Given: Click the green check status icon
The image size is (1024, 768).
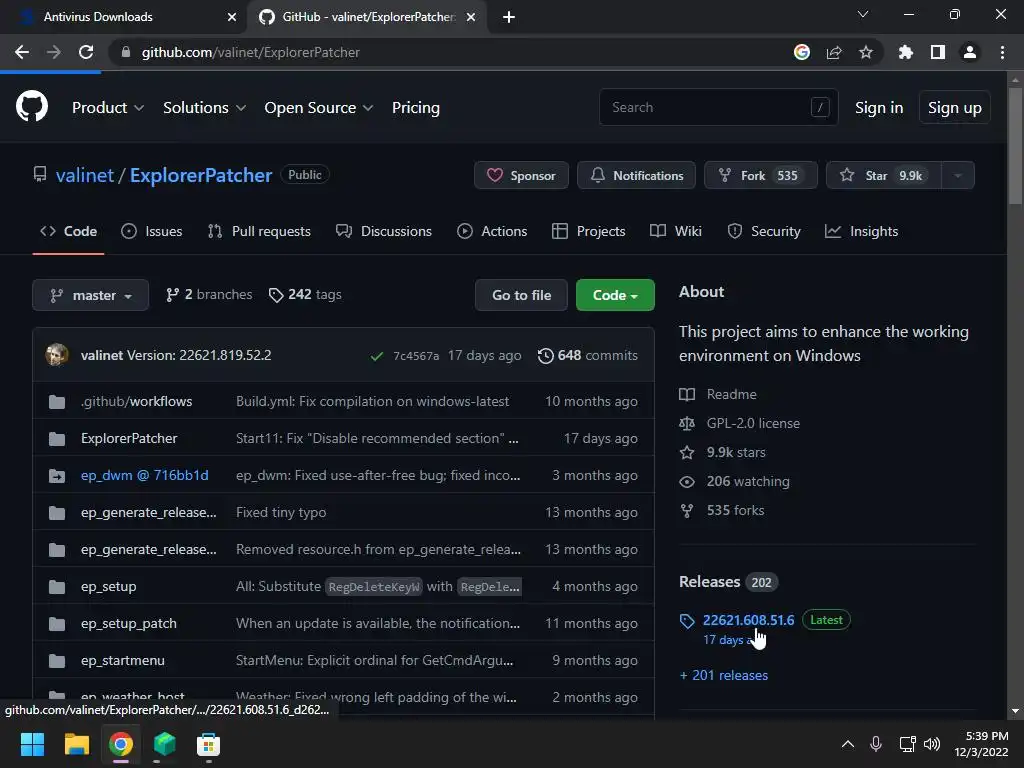Looking at the screenshot, I should tap(377, 356).
